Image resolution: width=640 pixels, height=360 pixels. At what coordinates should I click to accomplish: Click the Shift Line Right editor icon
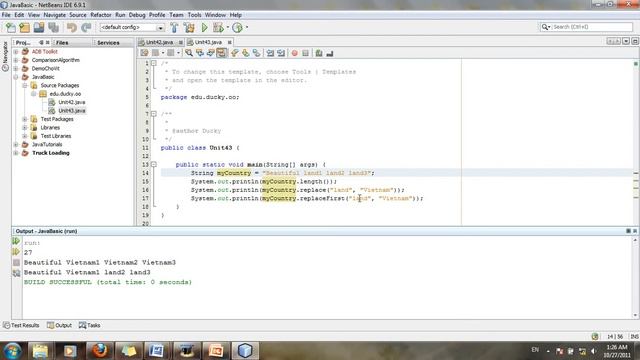click(x=281, y=53)
